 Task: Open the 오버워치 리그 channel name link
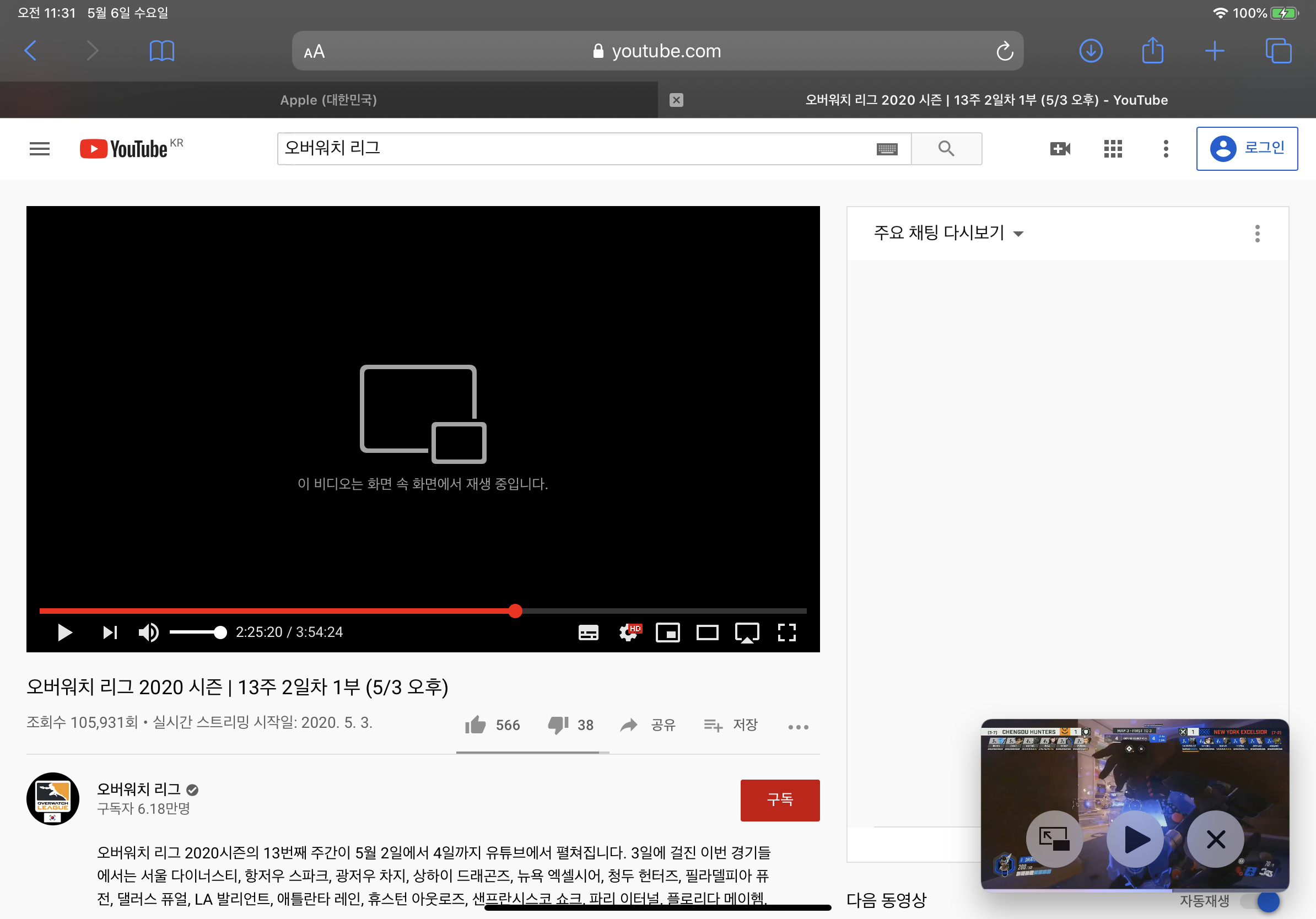tap(139, 790)
